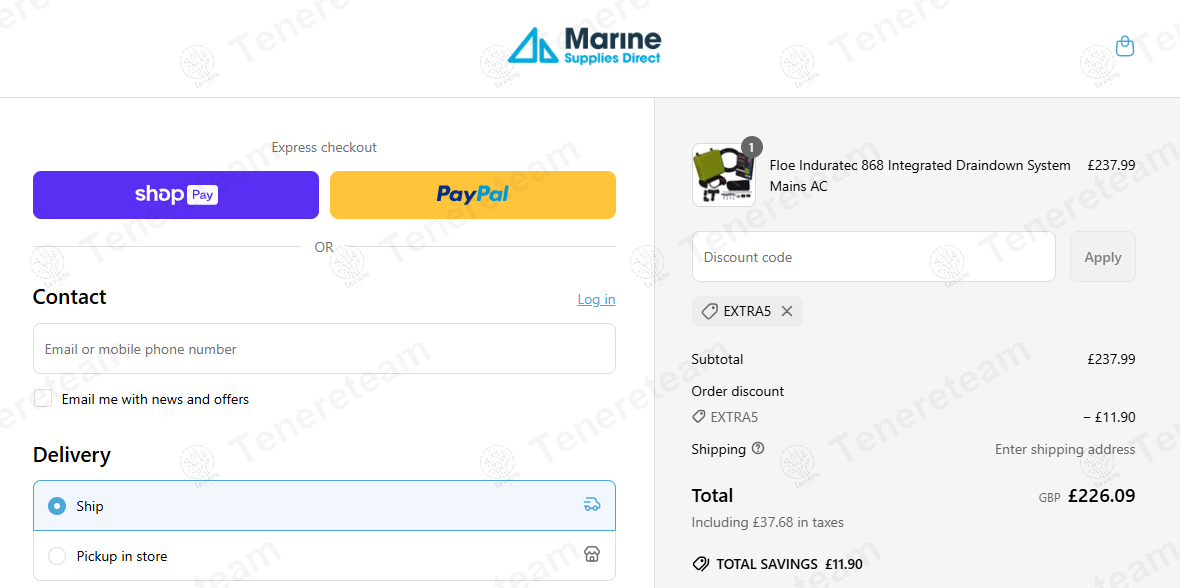Click the shipping help question mark icon

click(758, 449)
